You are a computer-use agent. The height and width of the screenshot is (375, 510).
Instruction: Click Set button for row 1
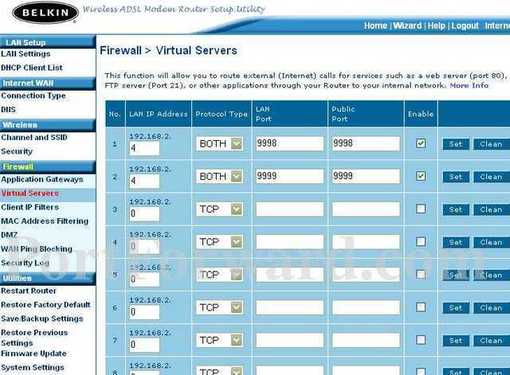tap(456, 144)
